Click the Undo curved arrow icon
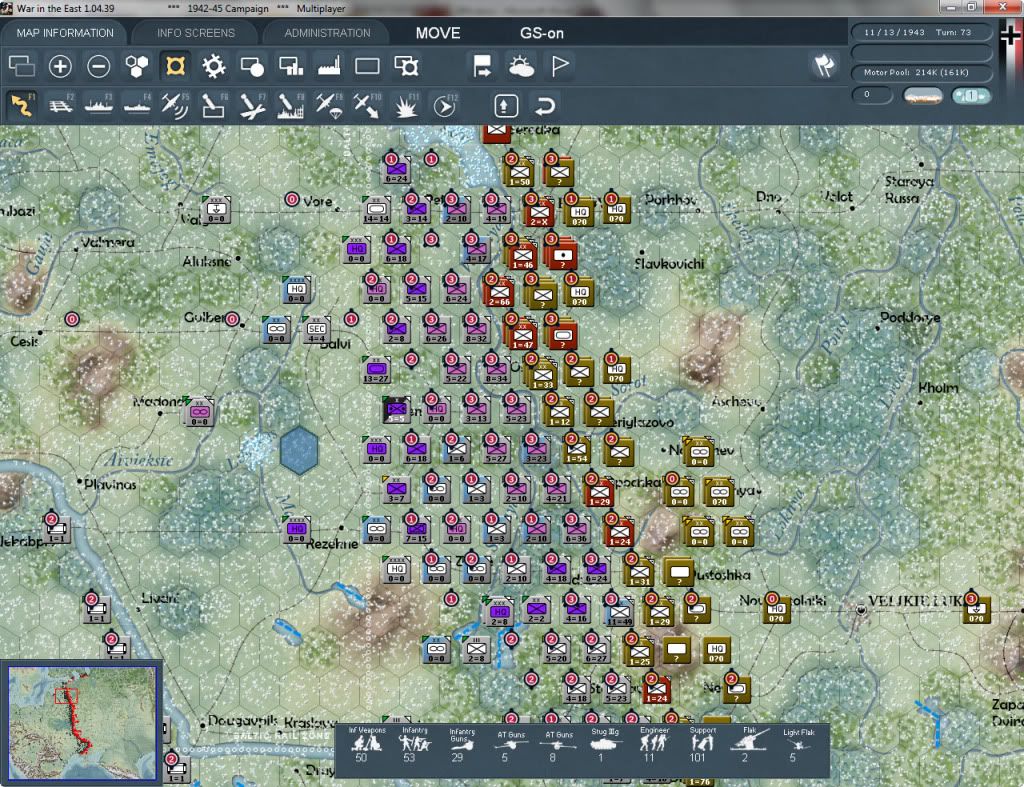Viewport: 1024px width, 787px height. [545, 105]
